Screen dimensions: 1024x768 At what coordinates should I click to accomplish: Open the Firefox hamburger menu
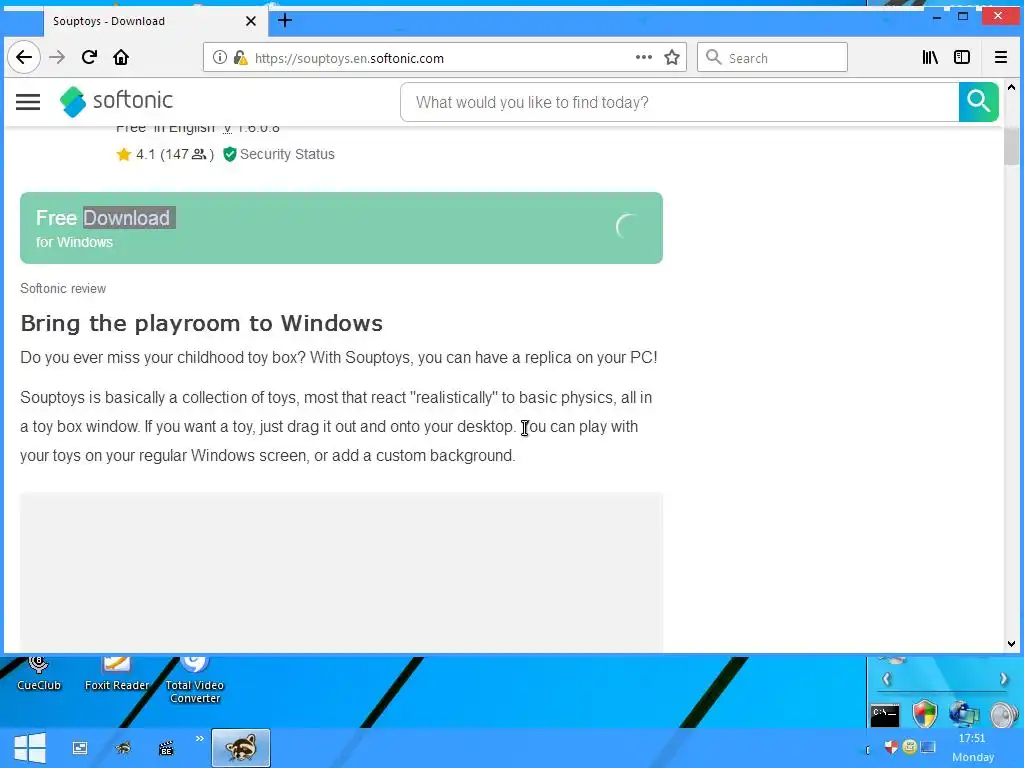tap(1000, 57)
